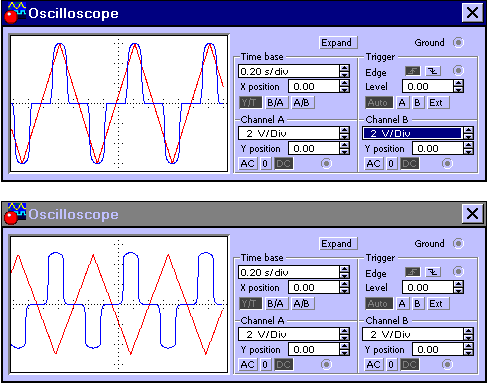Set trigger source Ext in top oscilloscope

[x=437, y=103]
